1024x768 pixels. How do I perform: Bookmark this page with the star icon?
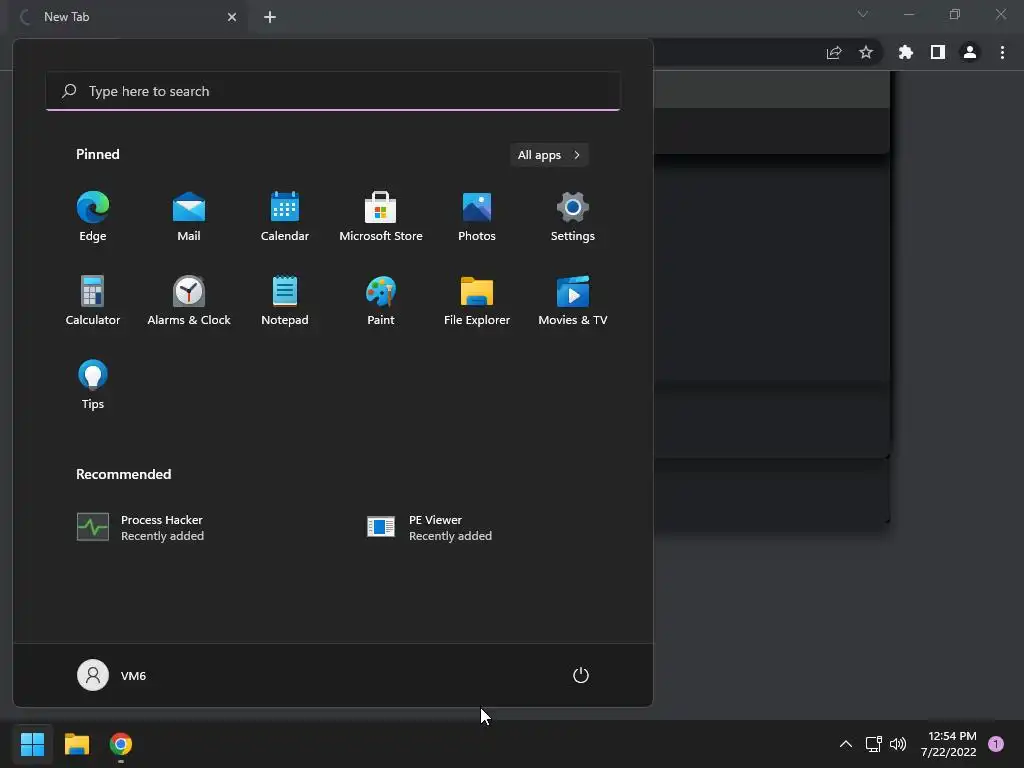pyautogui.click(x=866, y=52)
